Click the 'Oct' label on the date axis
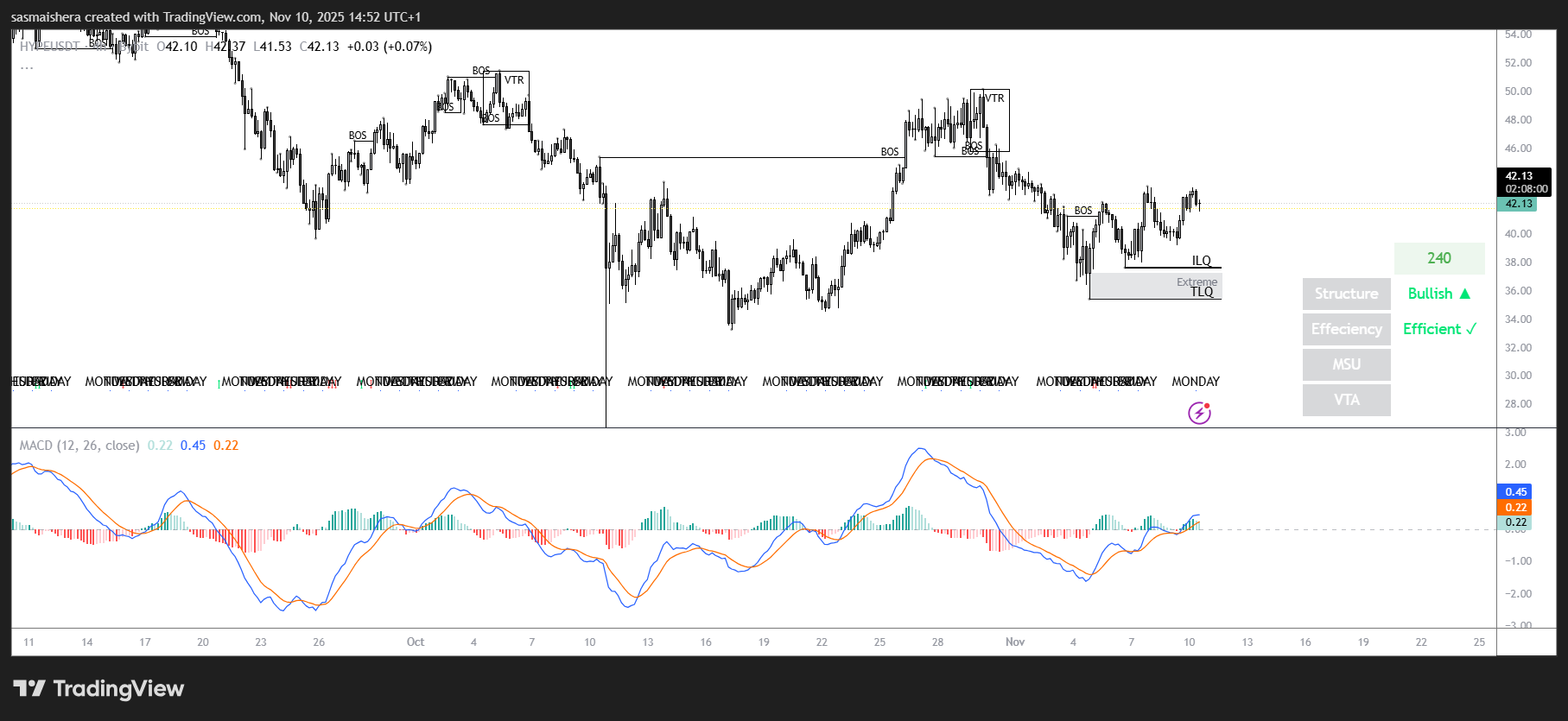Image resolution: width=1568 pixels, height=721 pixels. (x=416, y=642)
